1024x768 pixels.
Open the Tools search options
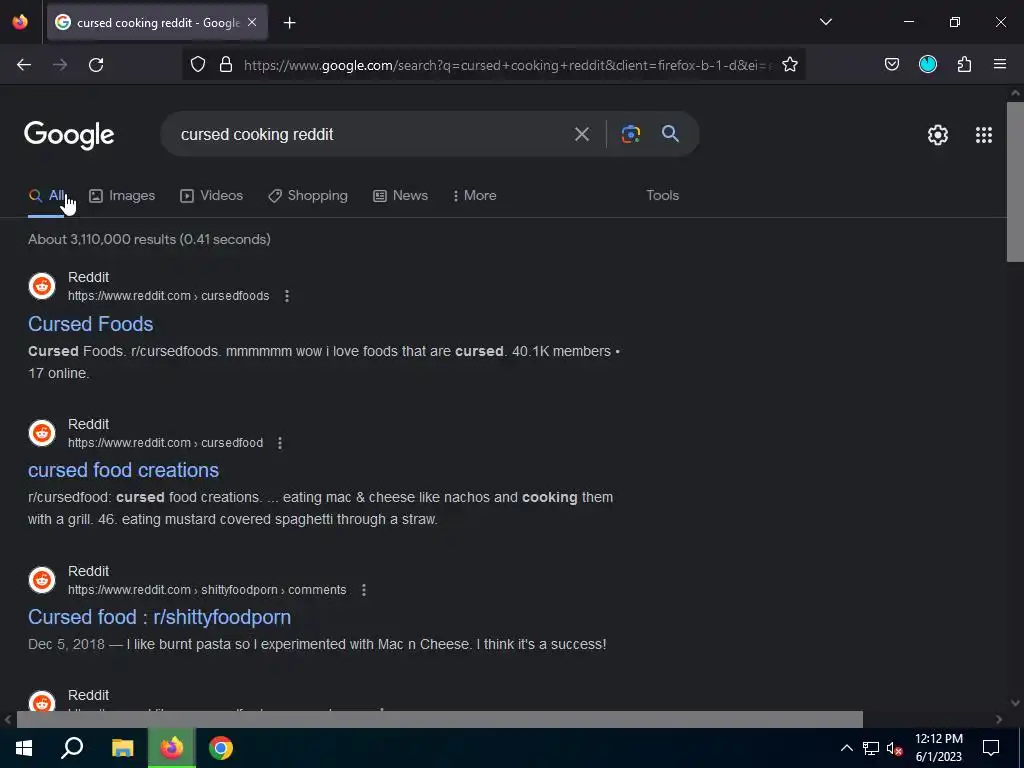[x=662, y=195]
